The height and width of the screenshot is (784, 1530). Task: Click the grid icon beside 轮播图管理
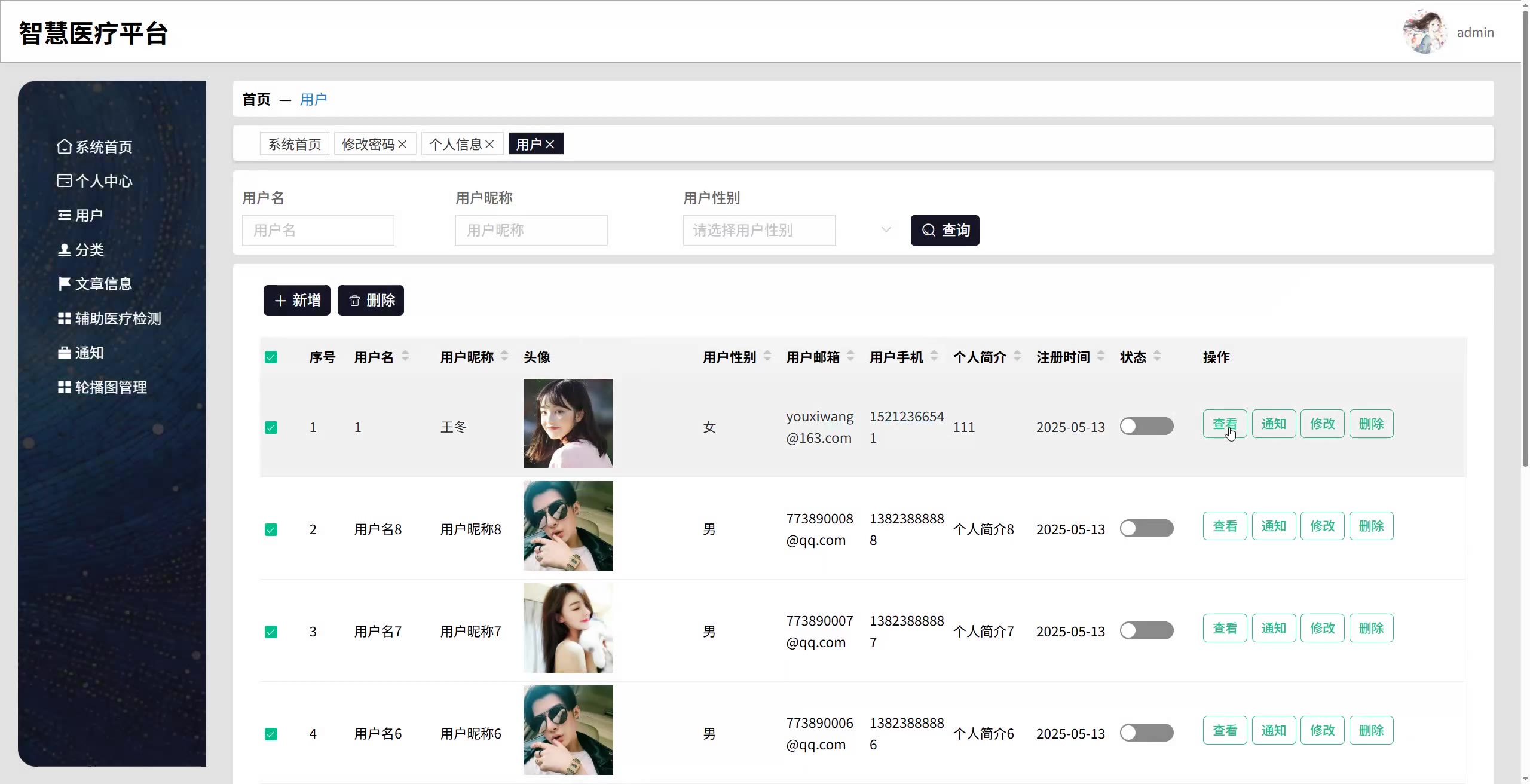[x=64, y=387]
